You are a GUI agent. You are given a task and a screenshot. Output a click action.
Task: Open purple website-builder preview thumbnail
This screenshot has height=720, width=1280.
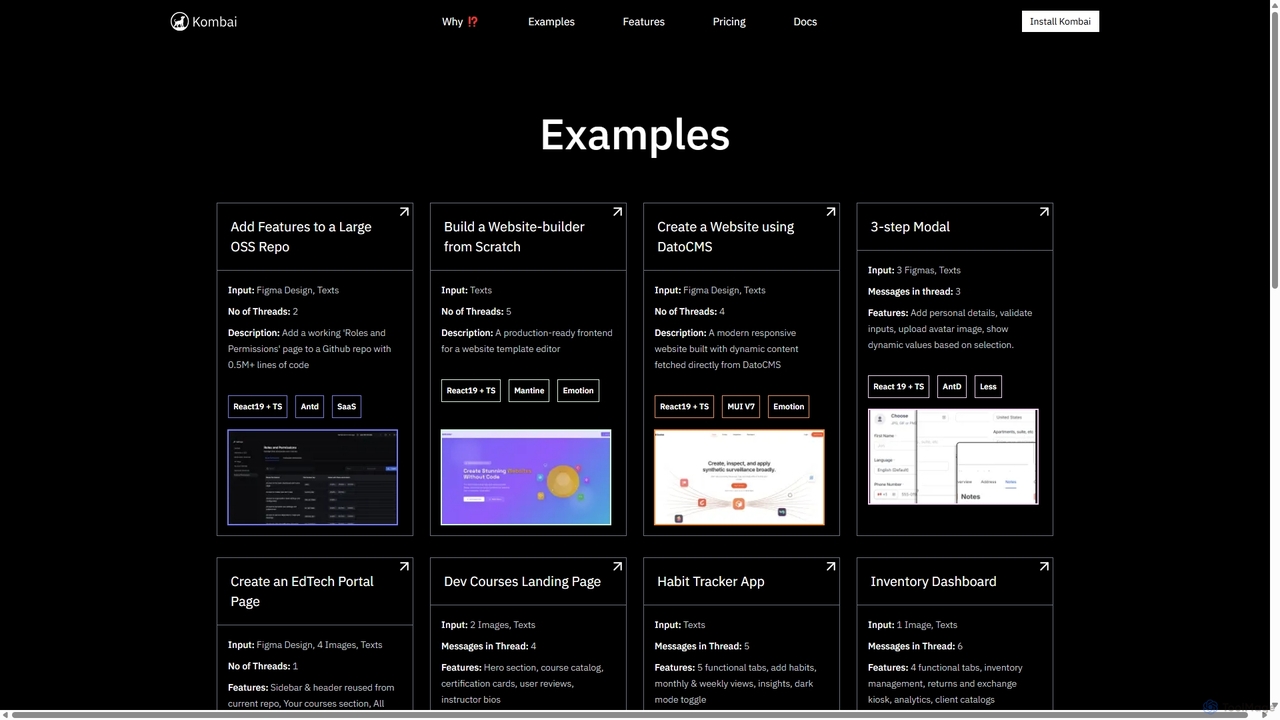[526, 477]
